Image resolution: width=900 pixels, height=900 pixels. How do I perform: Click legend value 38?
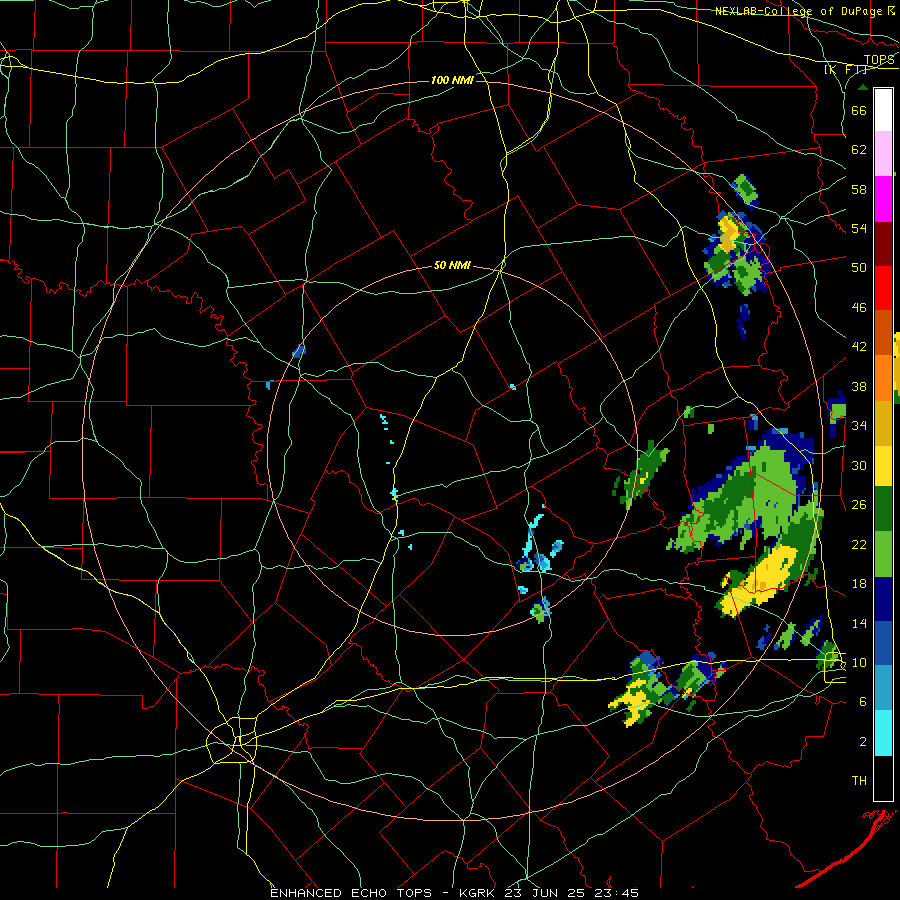(x=859, y=386)
